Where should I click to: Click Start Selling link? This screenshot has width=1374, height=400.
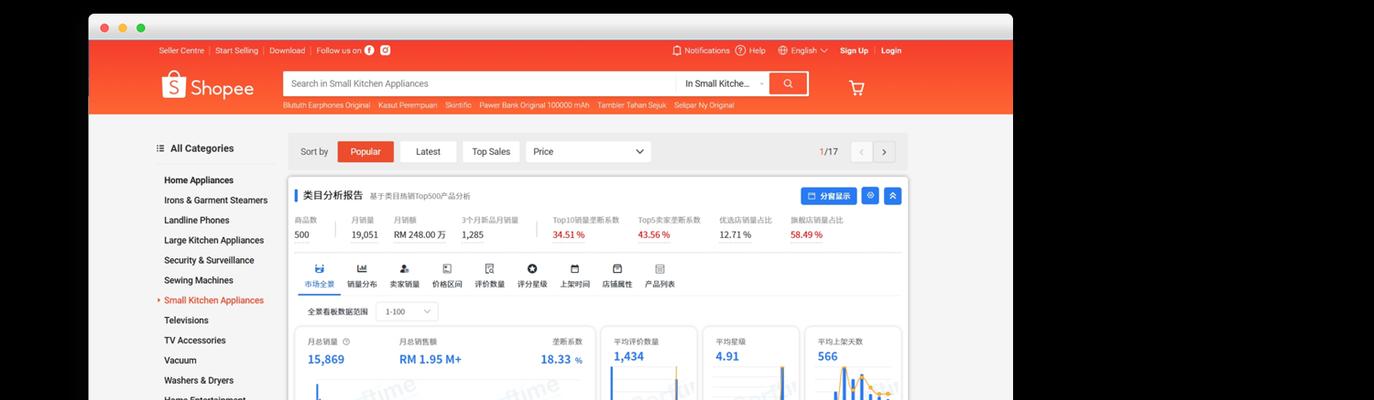click(237, 50)
